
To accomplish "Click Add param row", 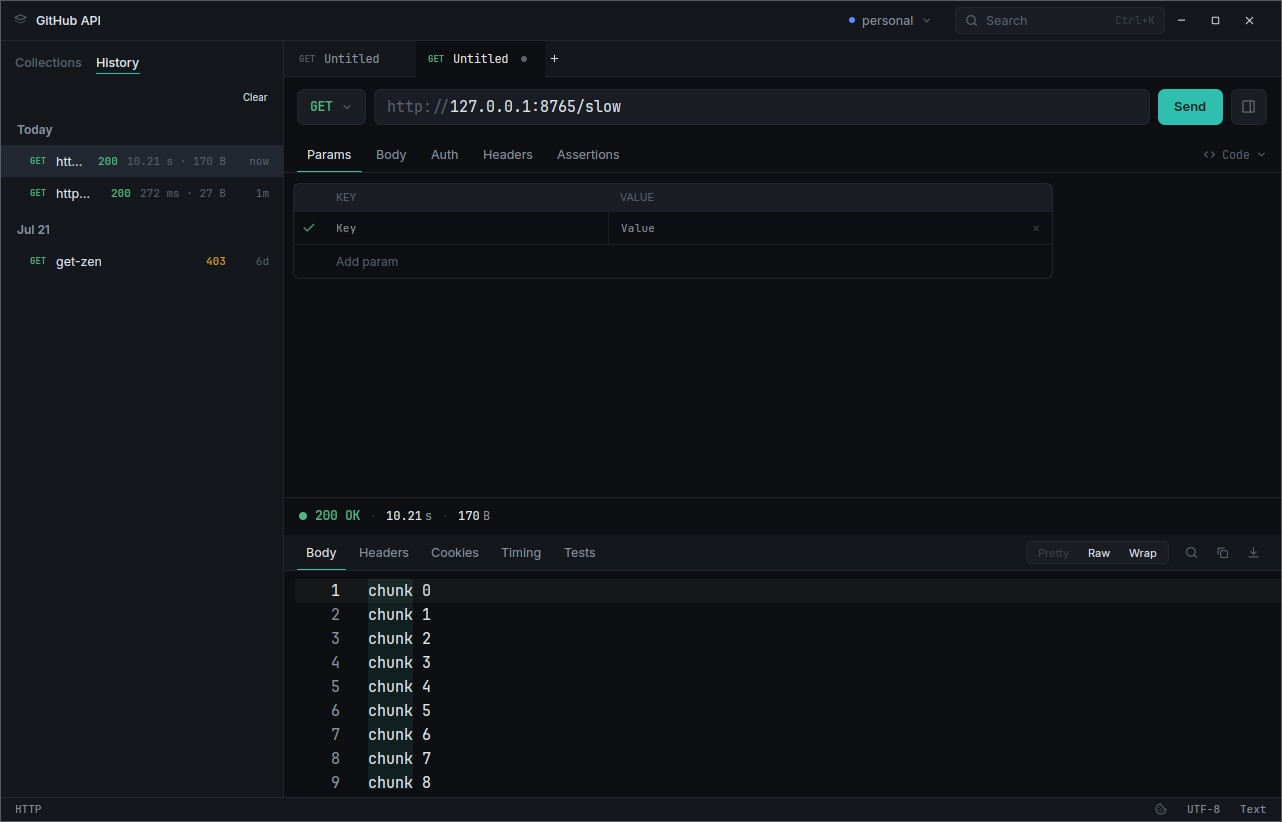I will 672,262.
